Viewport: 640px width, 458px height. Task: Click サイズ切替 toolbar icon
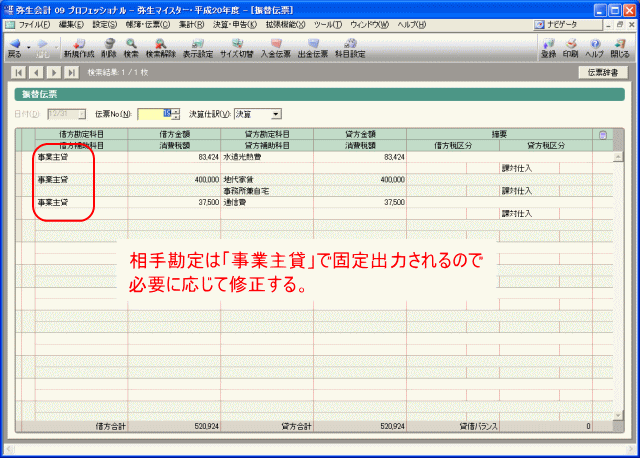[237, 48]
